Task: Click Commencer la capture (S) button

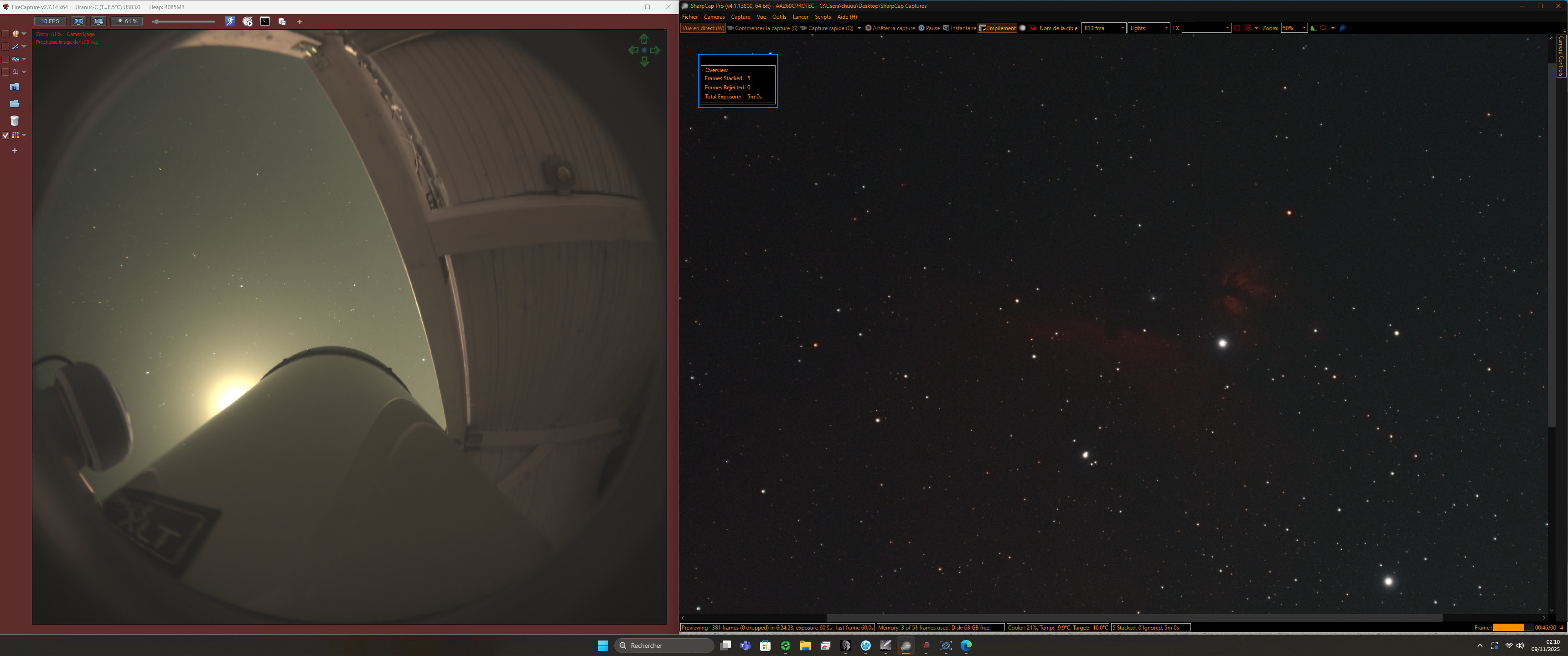Action: point(762,28)
